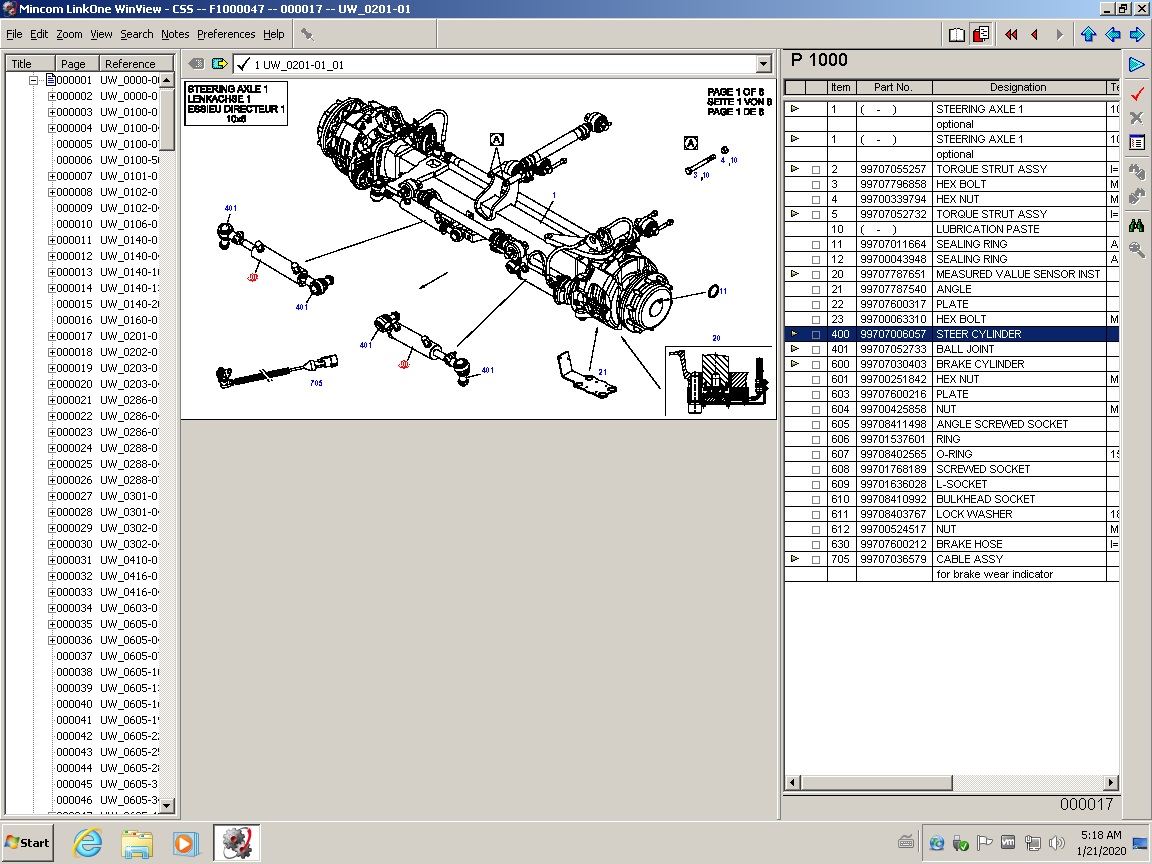Image resolution: width=1152 pixels, height=864 pixels.
Task: Open the File menu
Action: click(x=14, y=34)
